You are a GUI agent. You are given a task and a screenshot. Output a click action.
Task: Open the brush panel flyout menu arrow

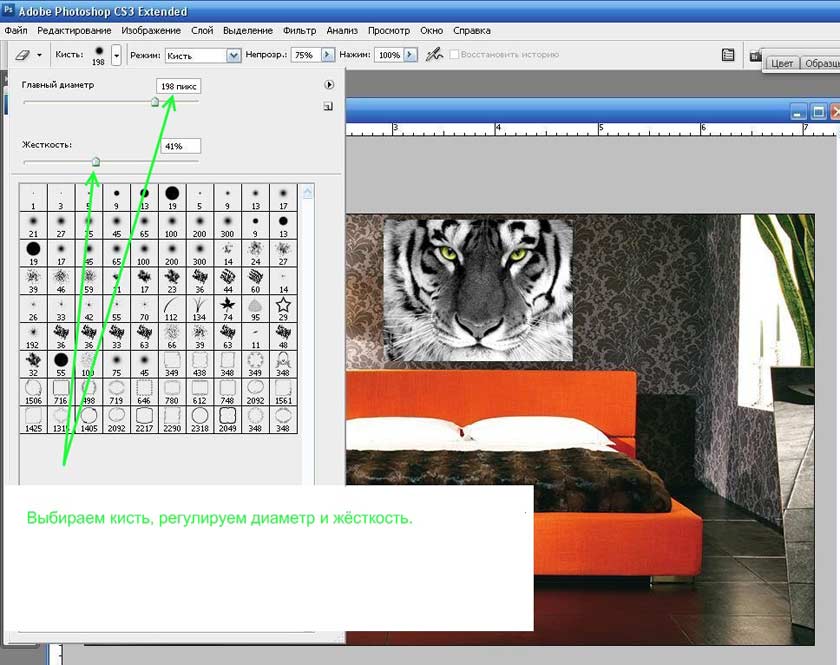328,86
